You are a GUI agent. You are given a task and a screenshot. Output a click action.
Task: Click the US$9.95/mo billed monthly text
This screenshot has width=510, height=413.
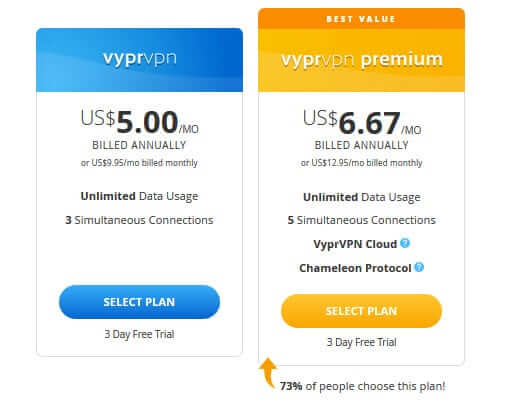click(139, 163)
